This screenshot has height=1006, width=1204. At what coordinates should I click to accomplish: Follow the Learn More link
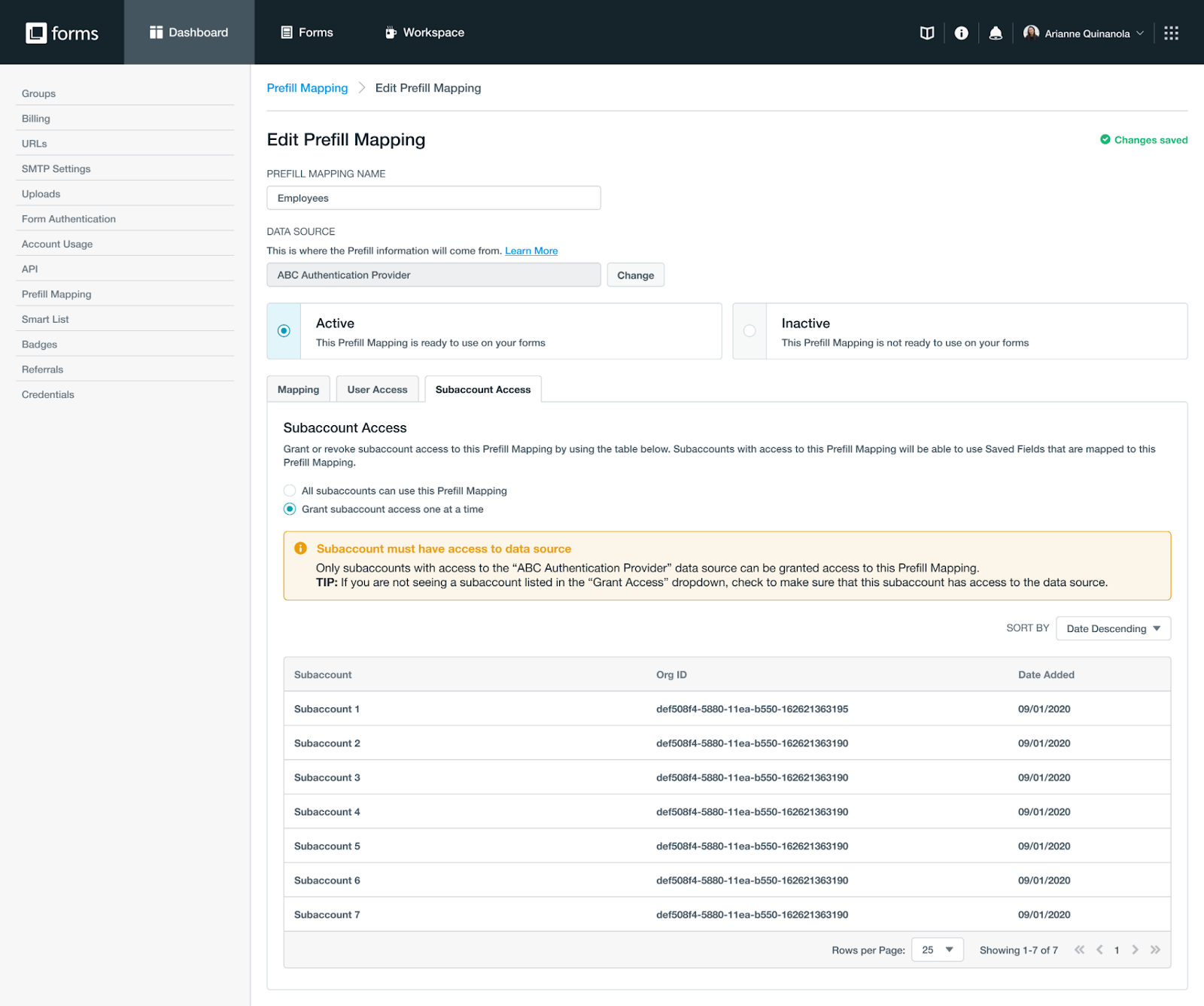tap(531, 251)
